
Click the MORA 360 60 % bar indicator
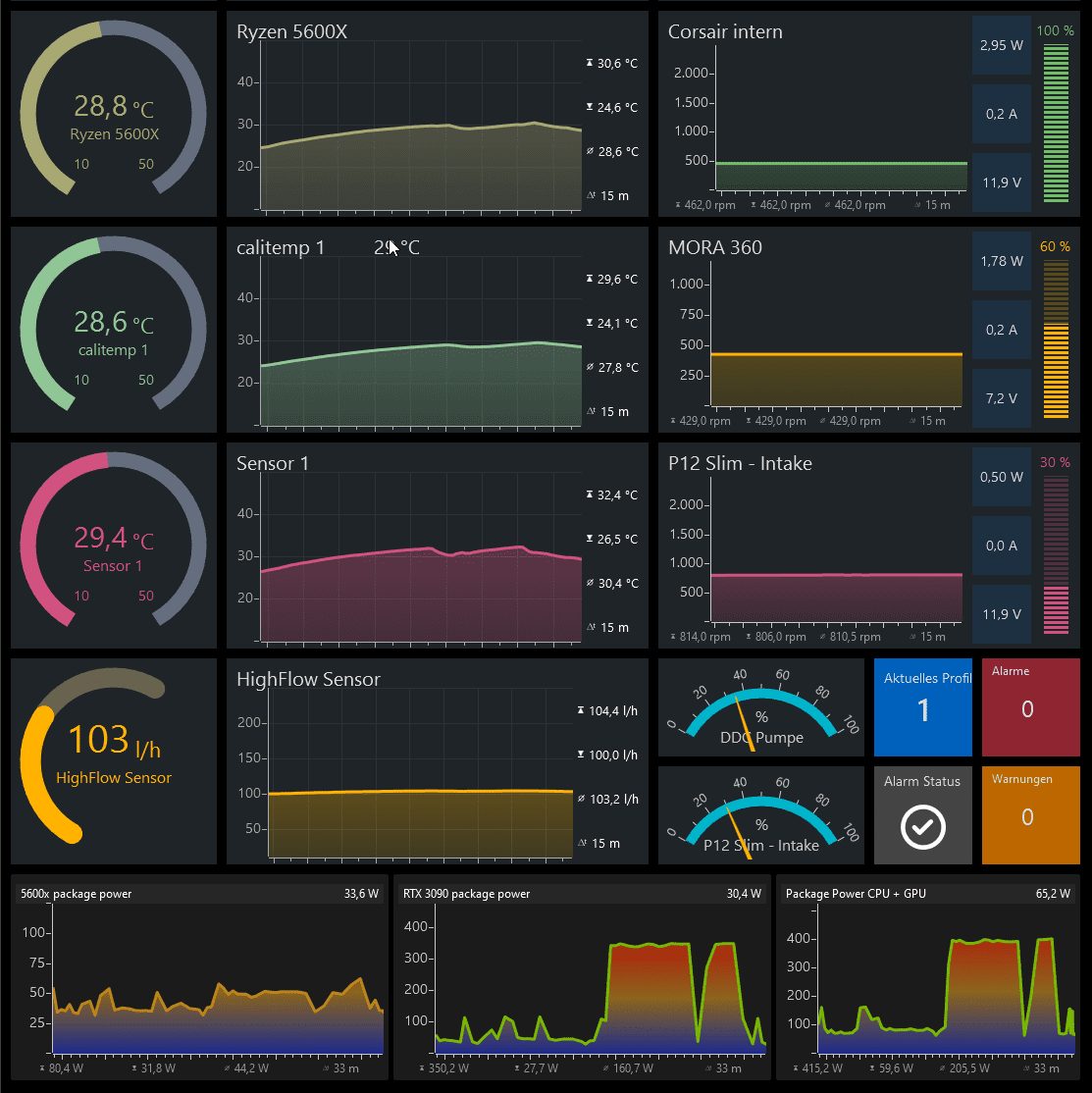click(1056, 339)
